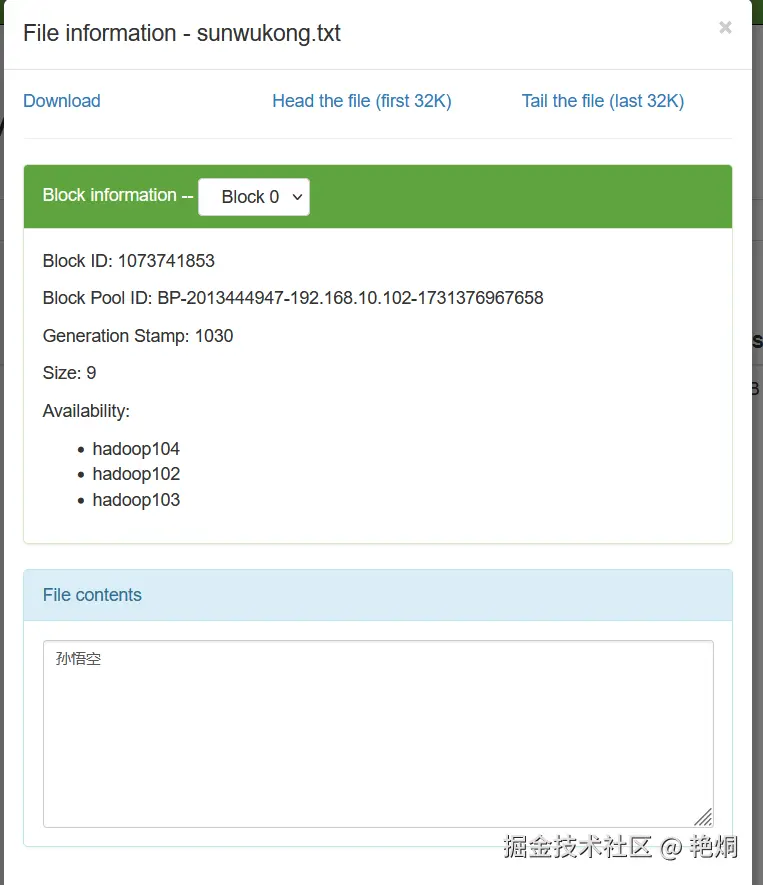Click the 孙悟空 text in file contents

pos(78,659)
